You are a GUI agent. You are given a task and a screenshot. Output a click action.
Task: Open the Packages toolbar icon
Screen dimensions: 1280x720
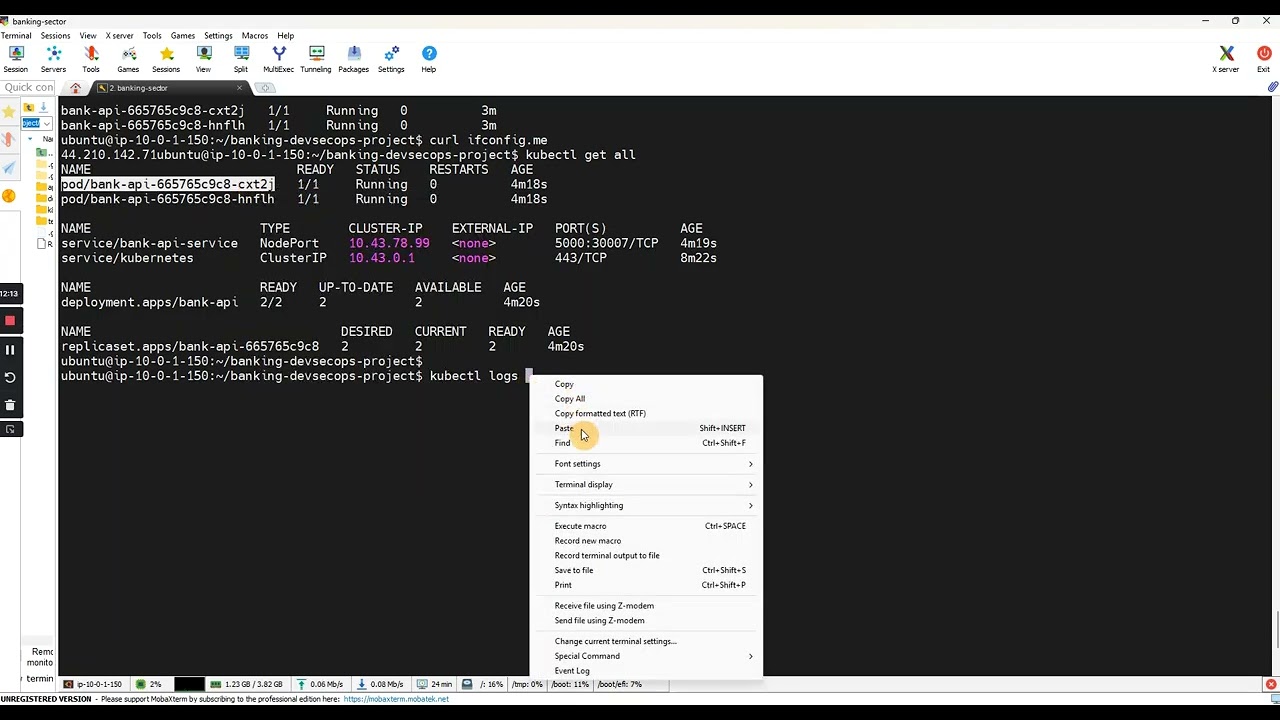tap(354, 59)
